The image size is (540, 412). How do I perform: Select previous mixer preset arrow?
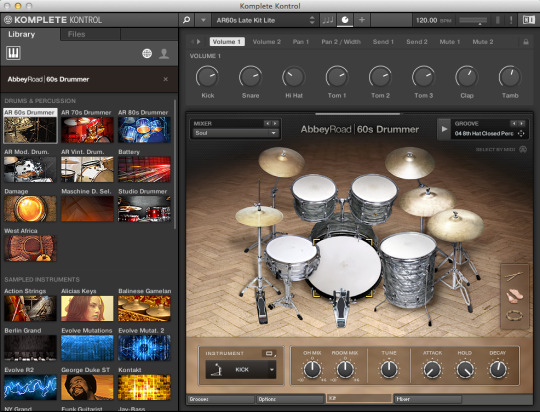(x=267, y=123)
